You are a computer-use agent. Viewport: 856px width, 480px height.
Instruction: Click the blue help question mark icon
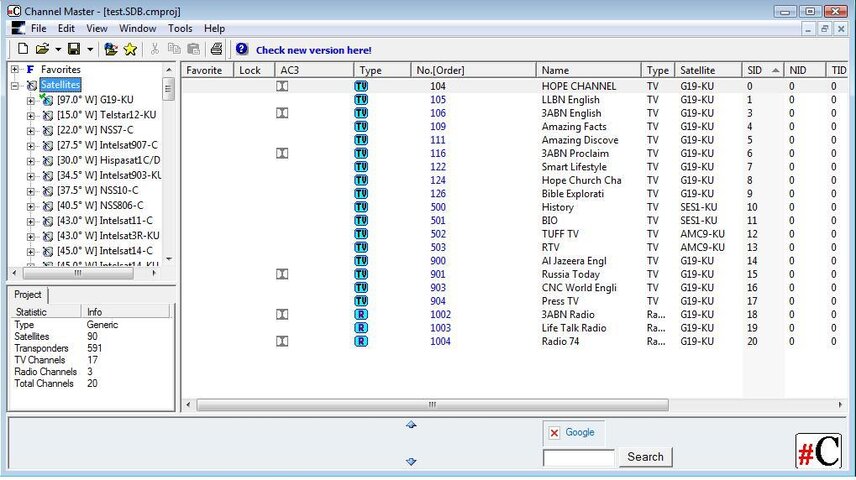242,49
